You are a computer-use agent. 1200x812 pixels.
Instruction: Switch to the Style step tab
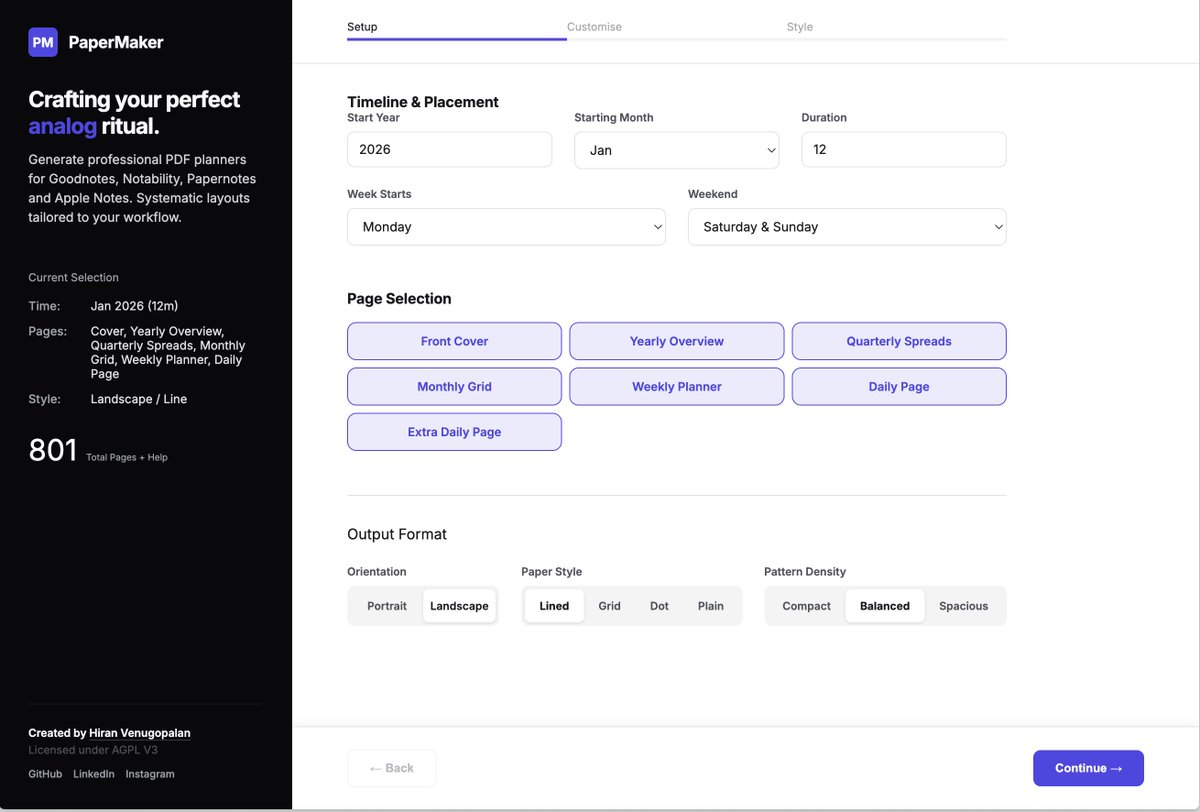tap(800, 27)
